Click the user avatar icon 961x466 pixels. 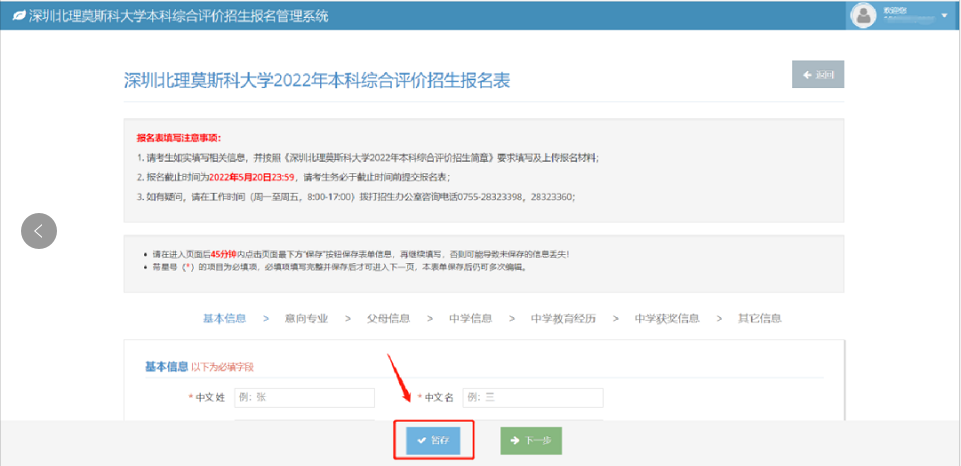[864, 15]
